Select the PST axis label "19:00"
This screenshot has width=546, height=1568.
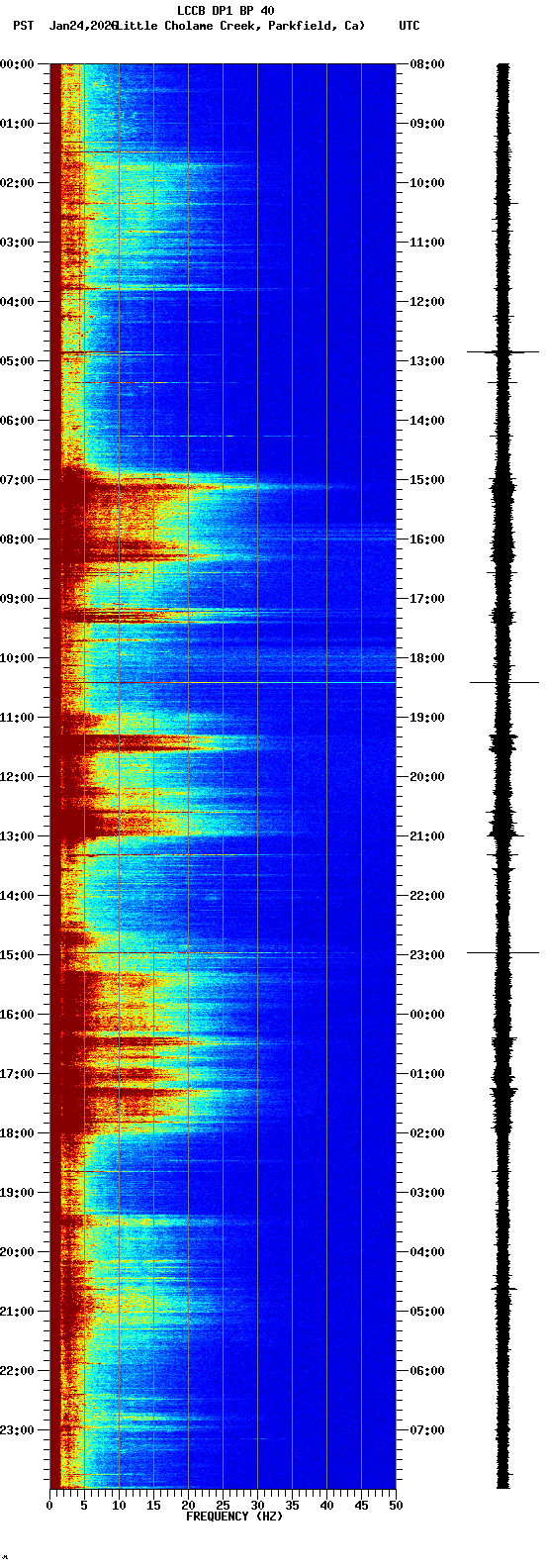point(17,1193)
